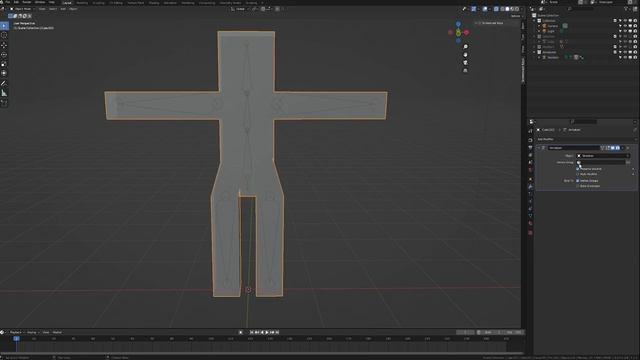Image resolution: width=640 pixels, height=360 pixels.
Task: Open the Object Mode dropdown
Action: pyautogui.click(x=22, y=9)
